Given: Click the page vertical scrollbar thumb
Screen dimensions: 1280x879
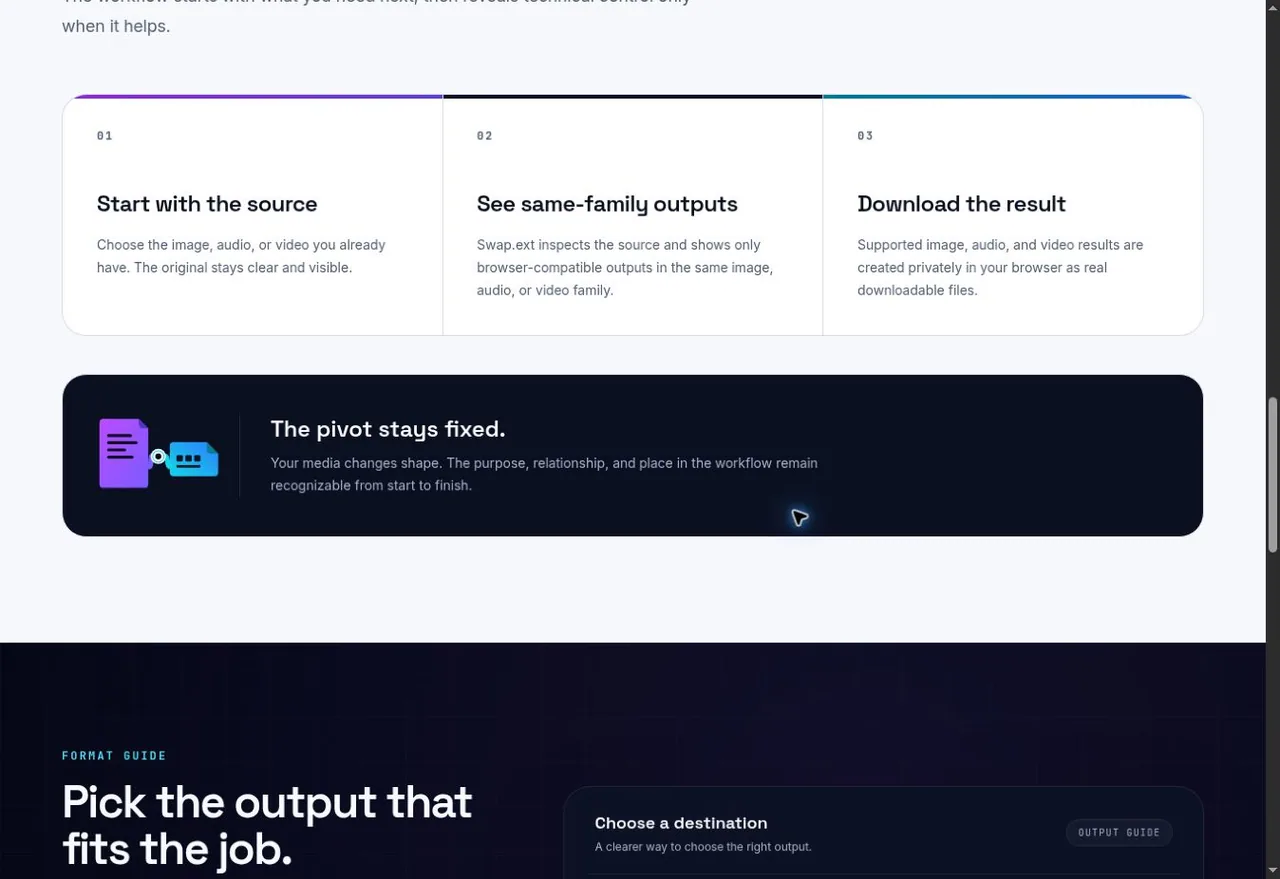Looking at the screenshot, I should pos(1272,474).
